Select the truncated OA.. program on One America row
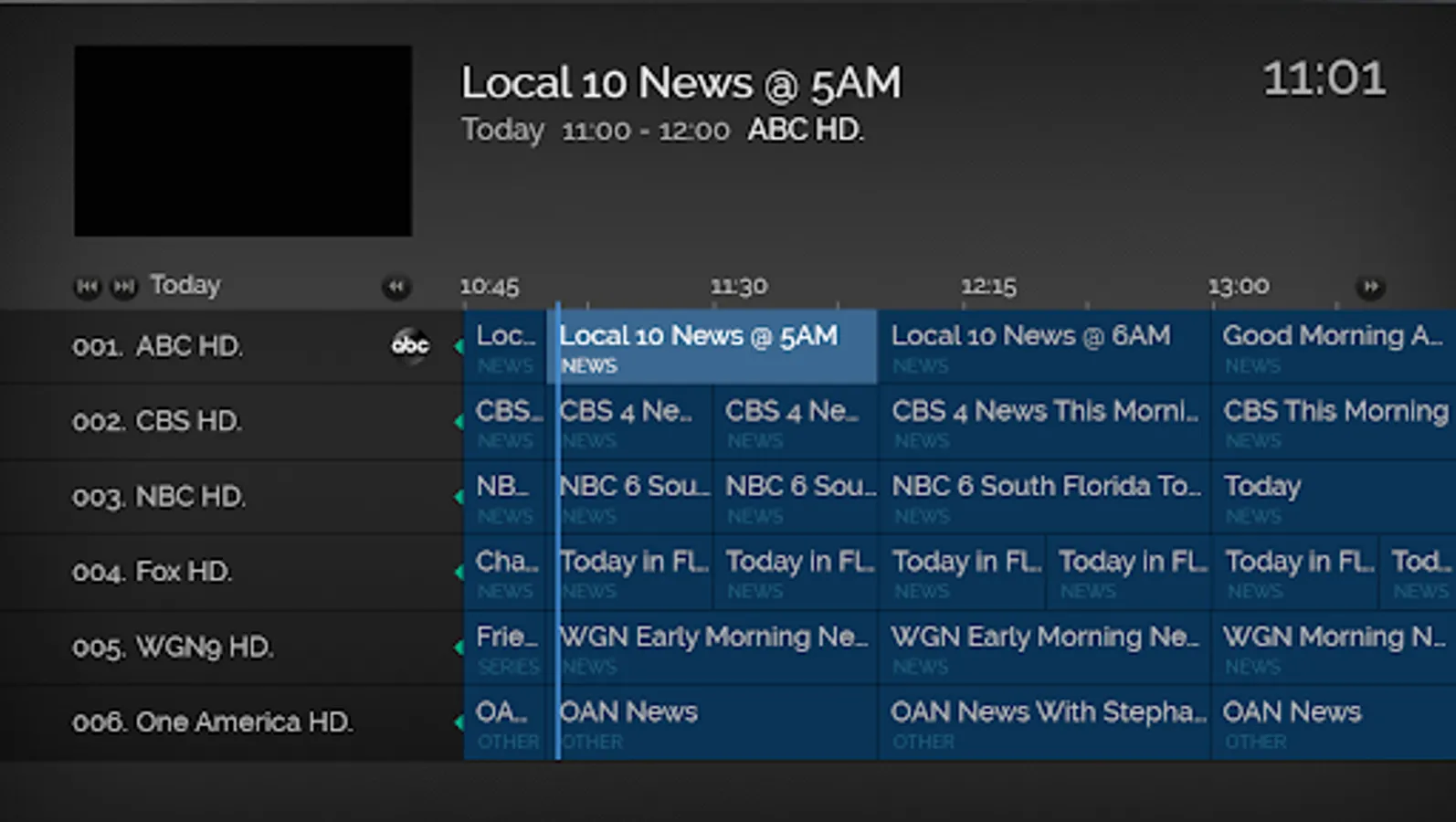The image size is (1456, 822). 505,722
